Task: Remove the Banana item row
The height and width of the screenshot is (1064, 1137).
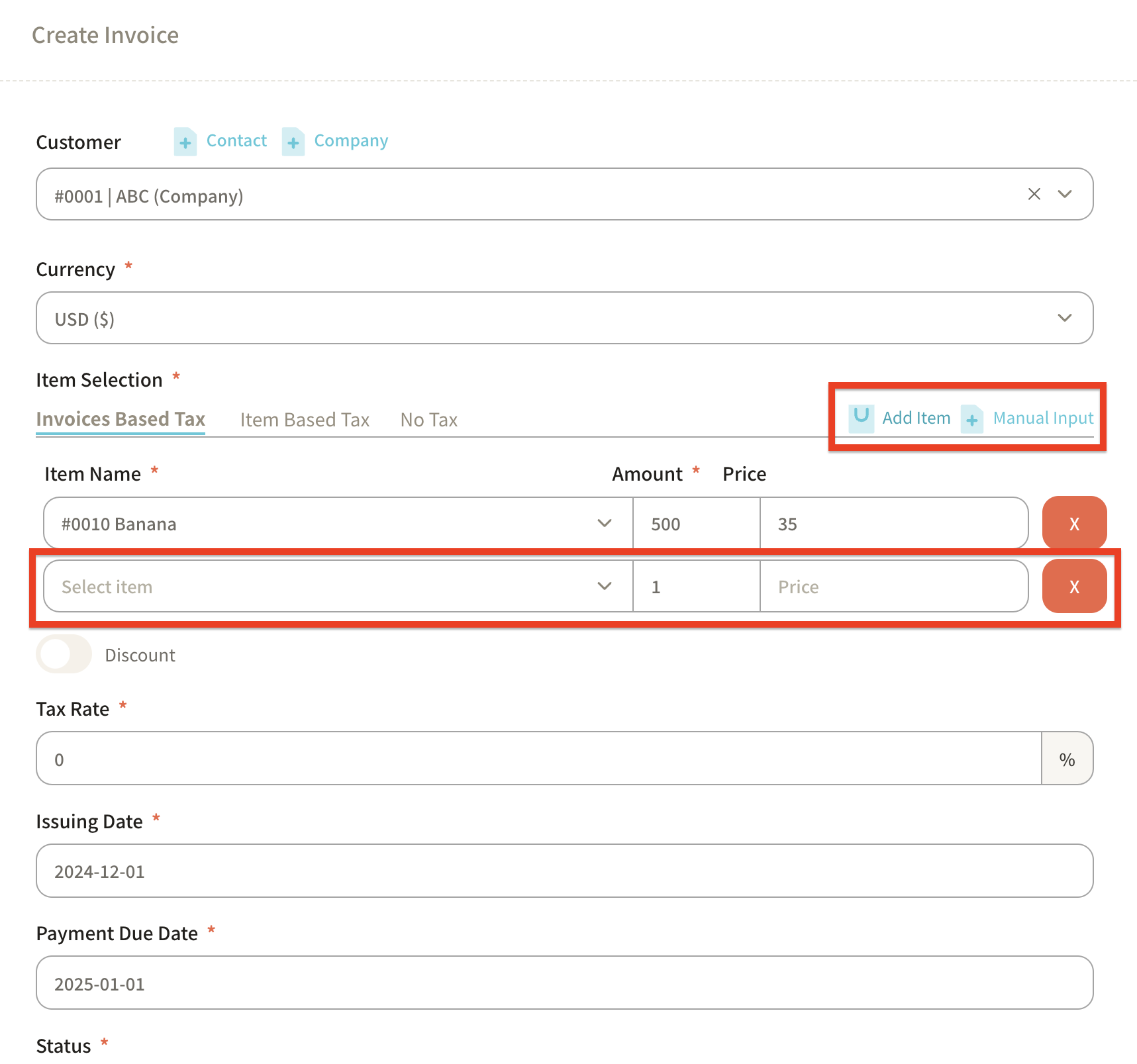Action: coord(1073,523)
